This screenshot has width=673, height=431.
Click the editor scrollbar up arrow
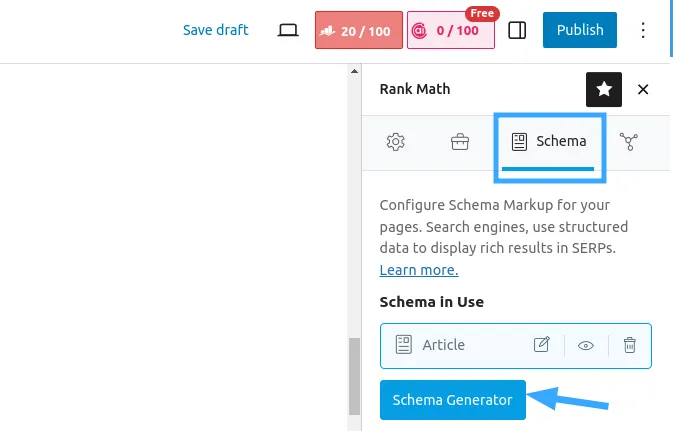(354, 71)
